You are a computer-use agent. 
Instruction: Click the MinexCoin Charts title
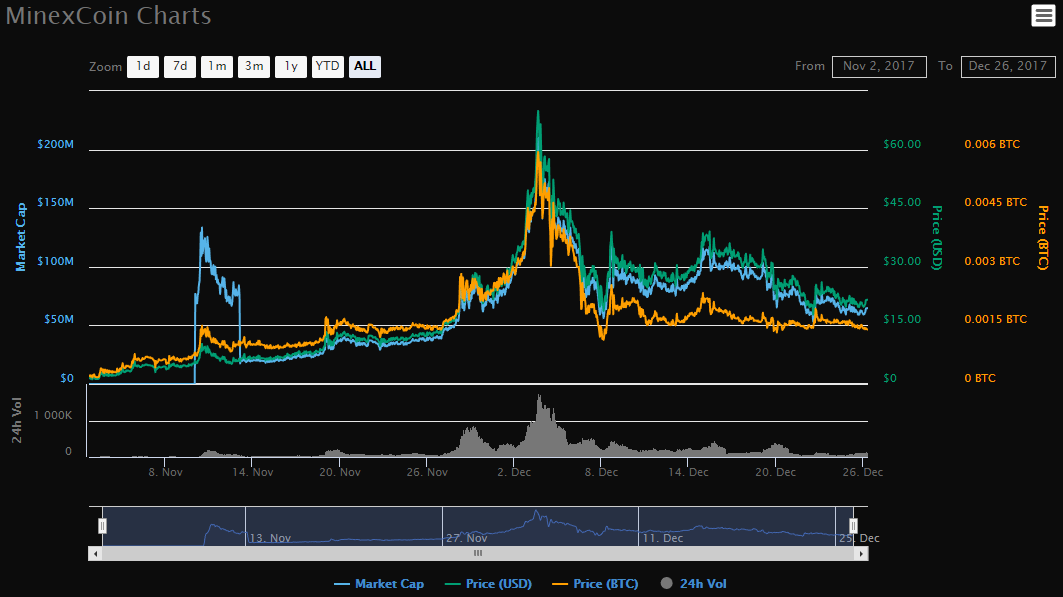(108, 16)
